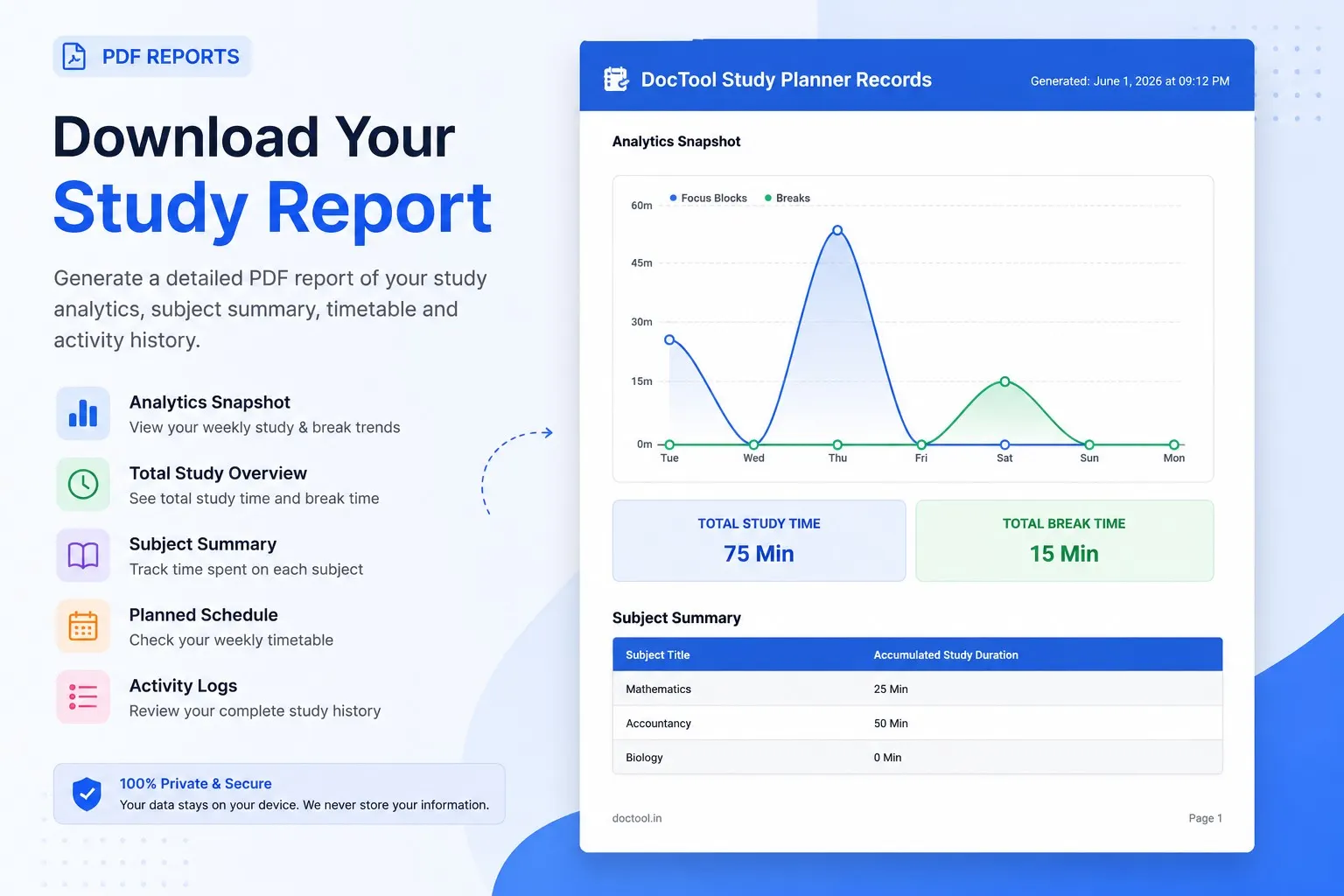1344x896 pixels.
Task: Click the Sun x-axis label
Action: click(x=1089, y=458)
